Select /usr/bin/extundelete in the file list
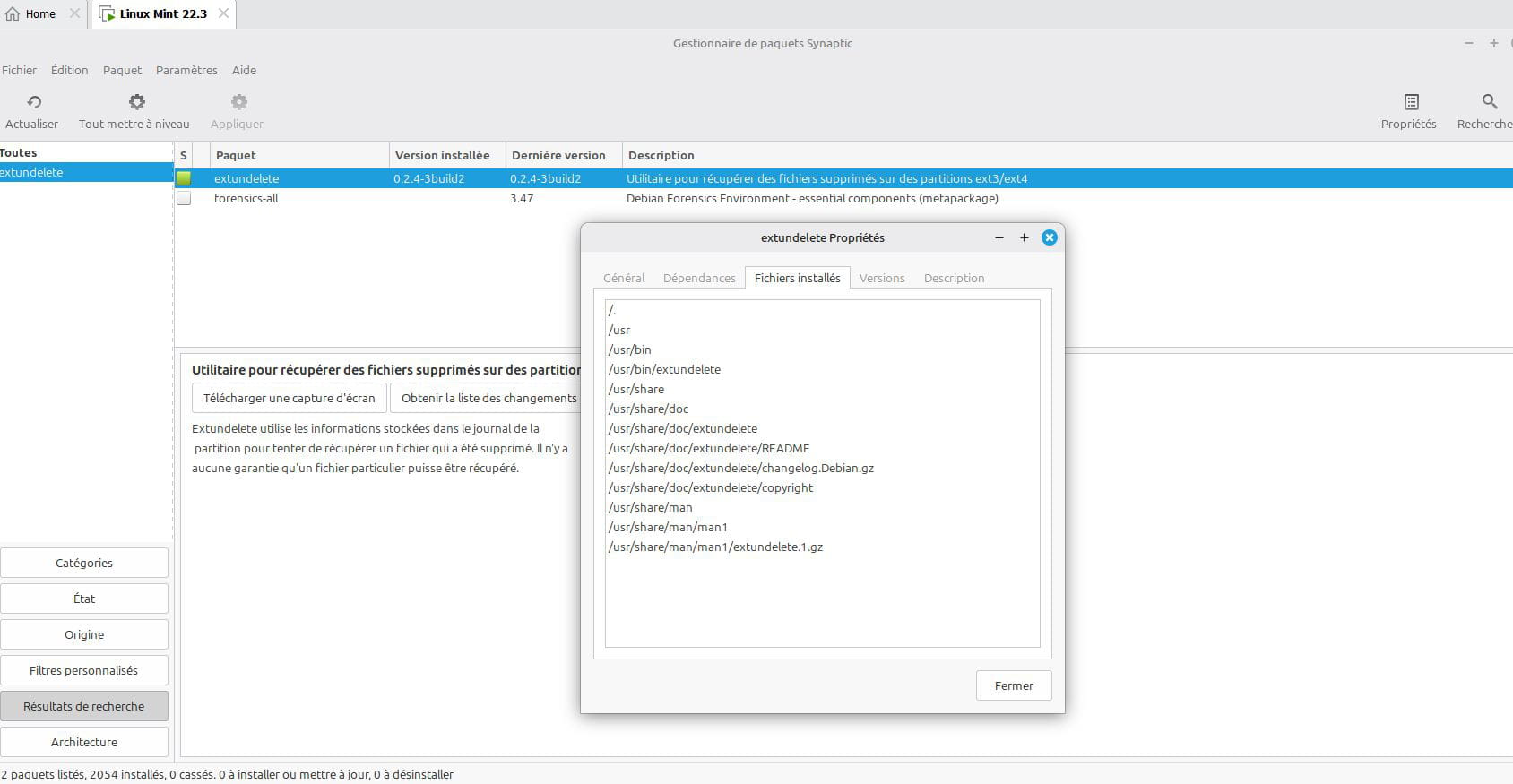Viewport: 1513px width, 784px height. [664, 369]
